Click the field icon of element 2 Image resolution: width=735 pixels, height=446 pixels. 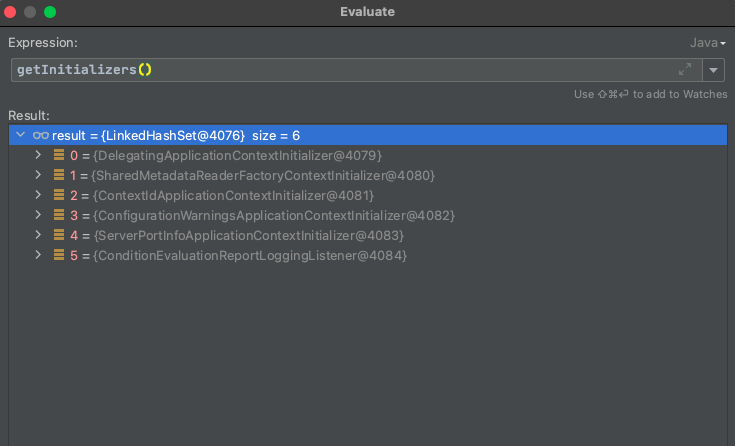pyautogui.click(x=59, y=195)
